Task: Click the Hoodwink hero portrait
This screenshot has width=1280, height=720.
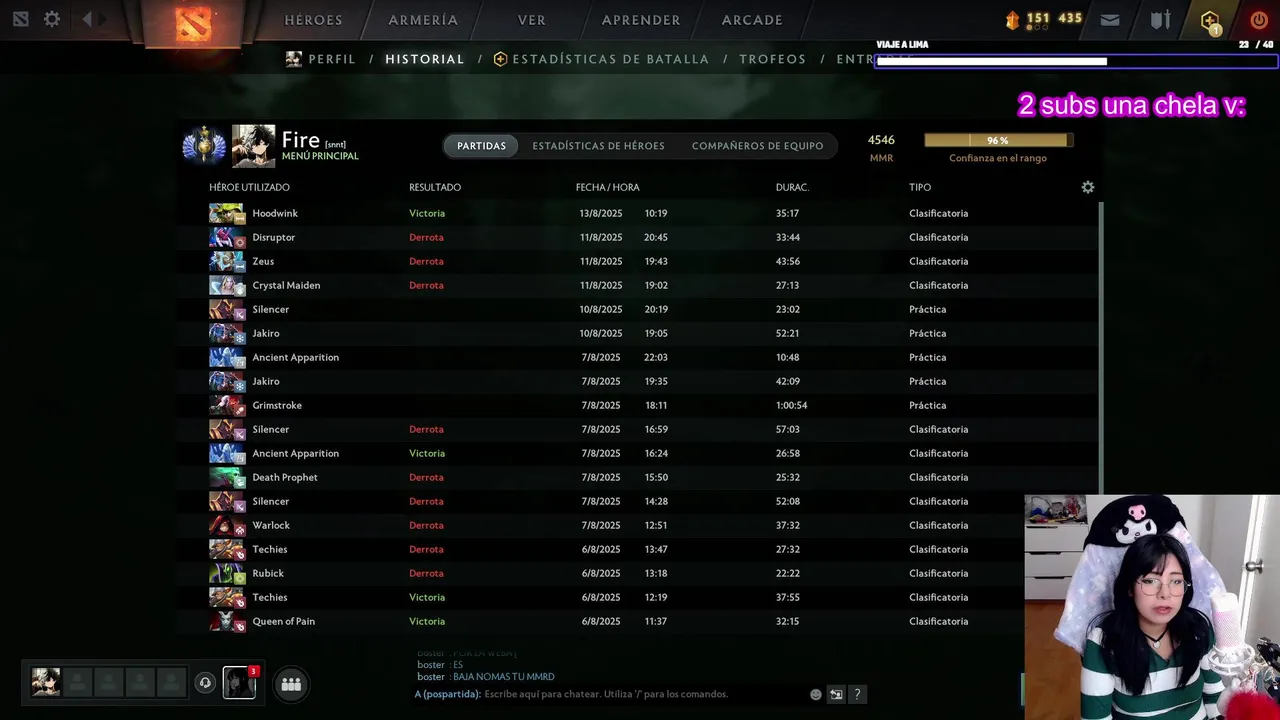Action: pyautogui.click(x=227, y=213)
